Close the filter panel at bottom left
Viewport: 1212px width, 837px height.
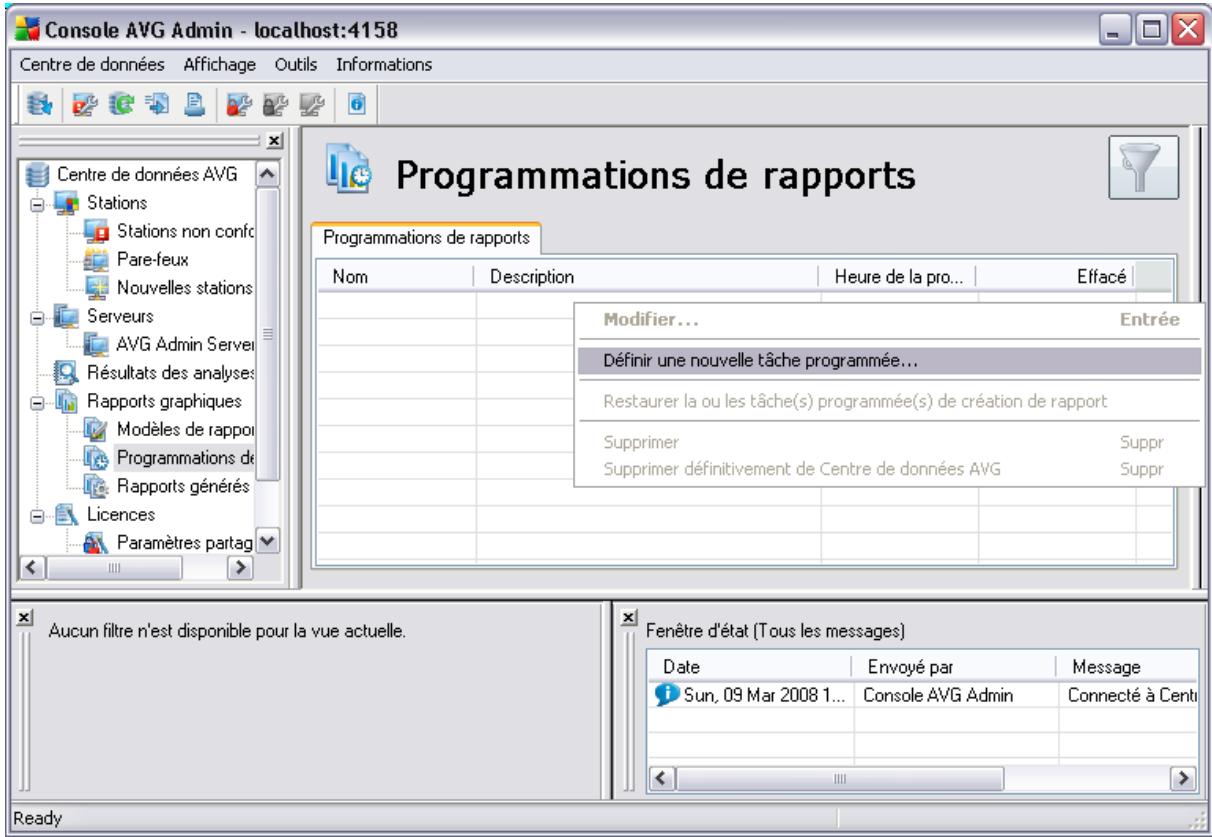(x=23, y=619)
